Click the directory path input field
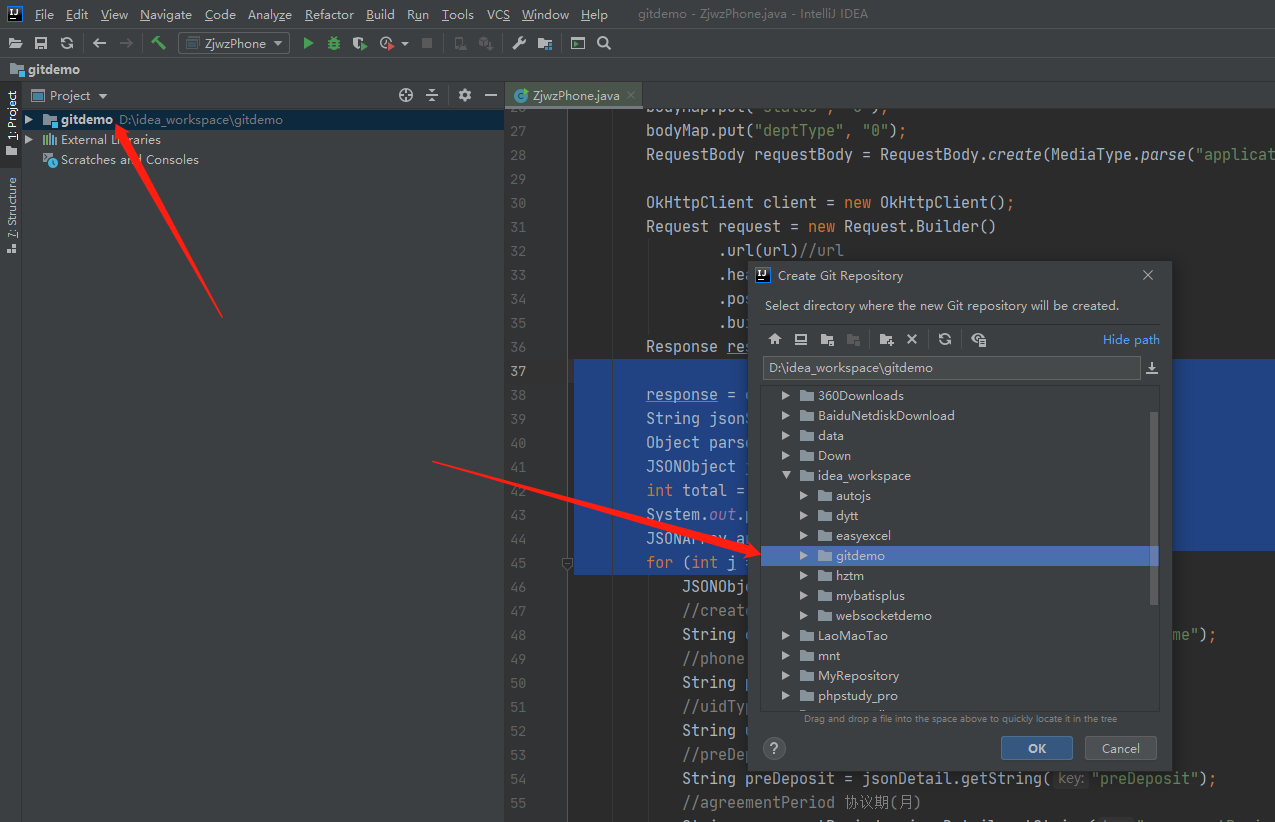This screenshot has width=1275, height=822. pos(951,368)
